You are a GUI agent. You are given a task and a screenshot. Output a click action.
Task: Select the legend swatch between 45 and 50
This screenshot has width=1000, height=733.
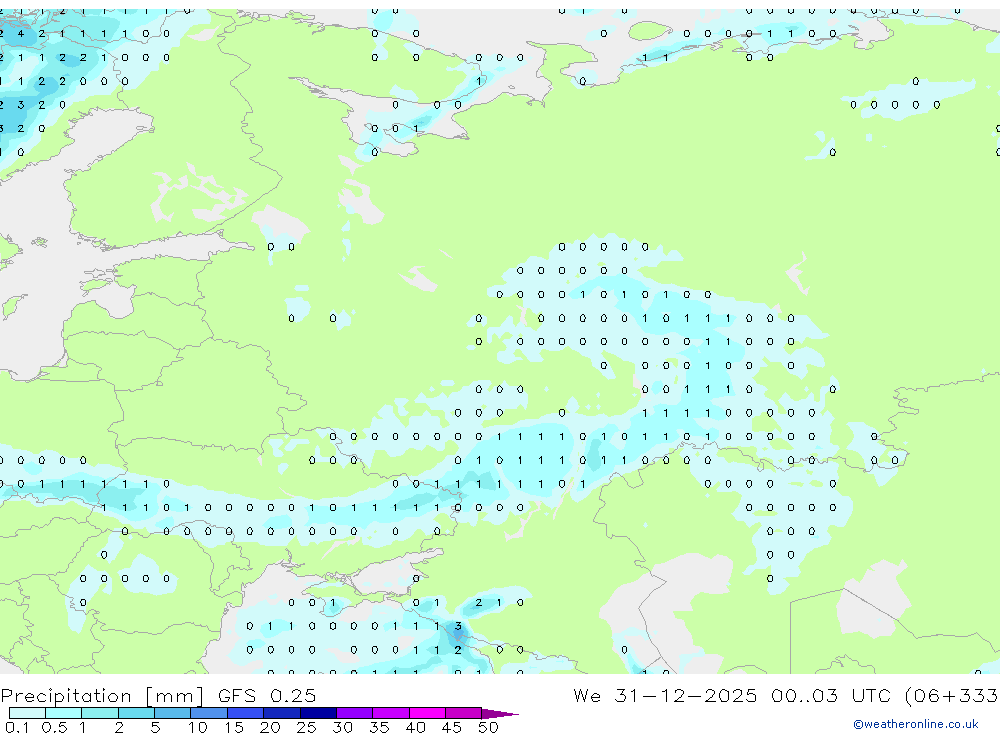coord(464,713)
